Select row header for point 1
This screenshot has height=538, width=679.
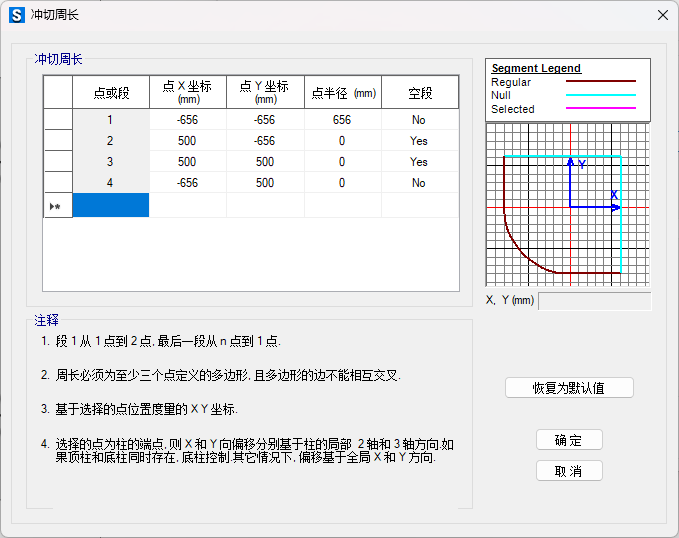tap(58, 120)
